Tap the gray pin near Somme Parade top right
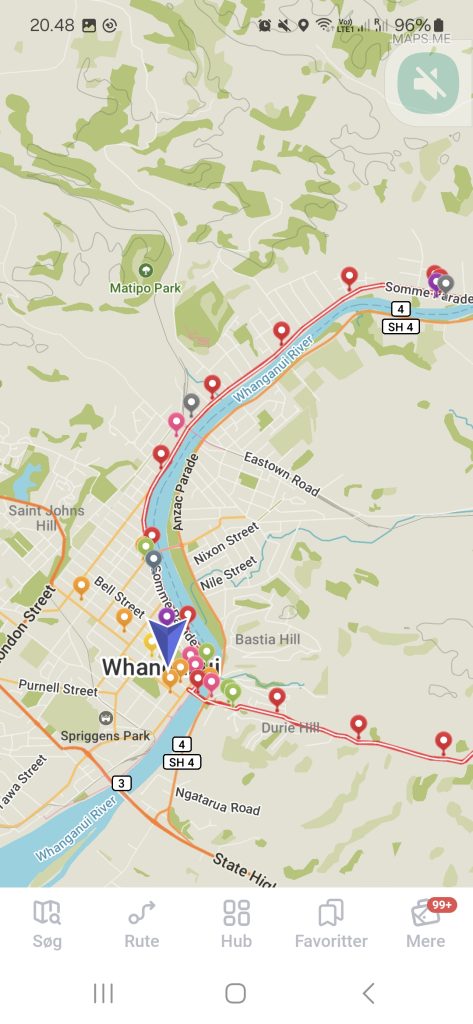This screenshot has height=1024, width=473. pos(446,284)
